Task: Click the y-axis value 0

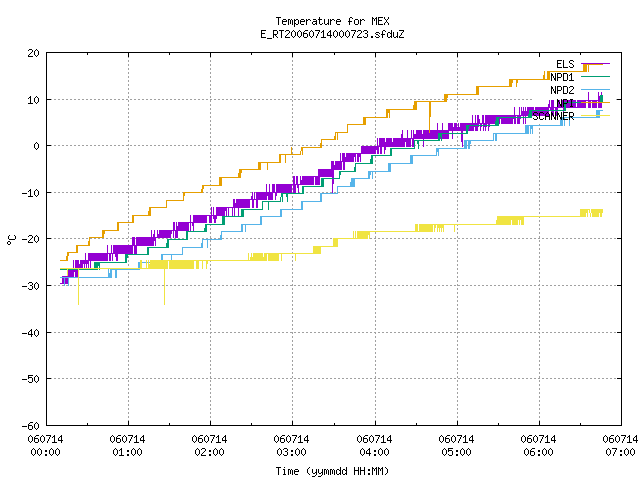Action: pyautogui.click(x=37, y=146)
